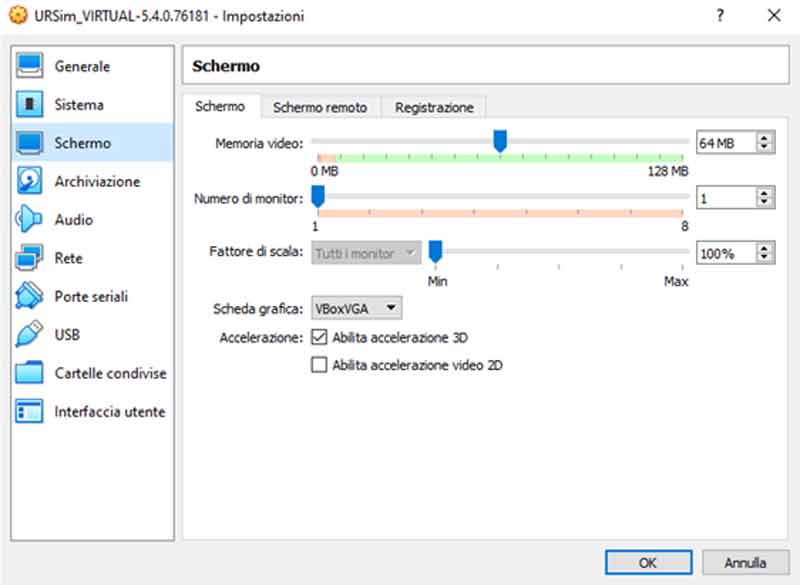Click the monitor count field showing 1
Screen dimensions: 800x585
pos(726,198)
